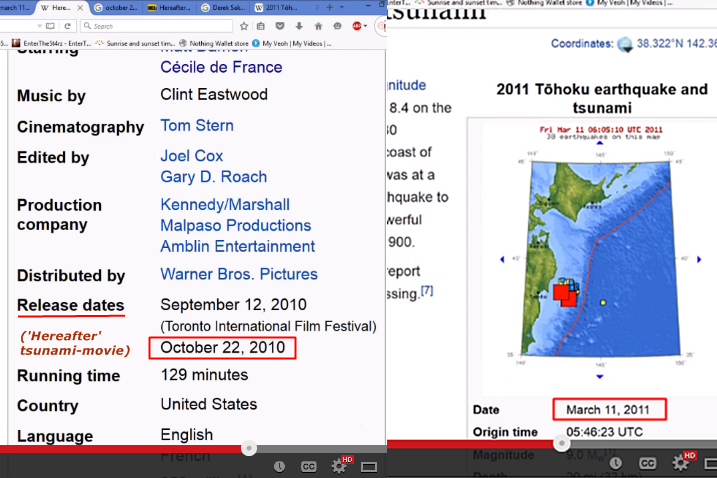Open address bar history dropdown arrow
This screenshot has width=717, height=478.
point(40,26)
